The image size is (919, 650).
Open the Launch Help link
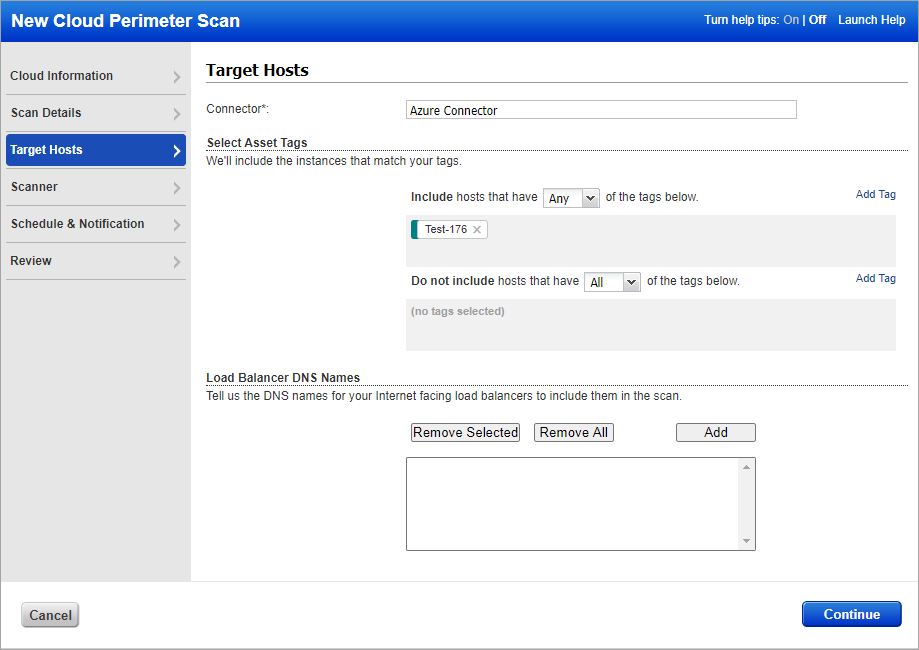(x=872, y=20)
